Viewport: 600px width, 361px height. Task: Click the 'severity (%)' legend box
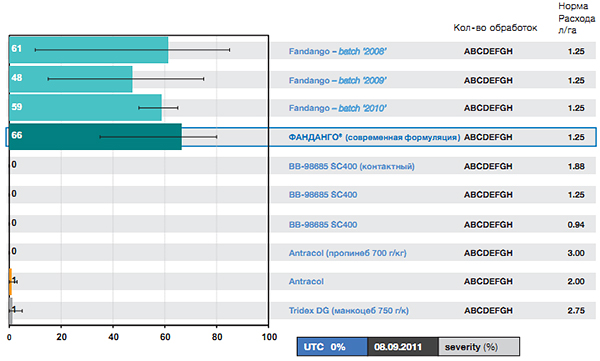[479, 347]
